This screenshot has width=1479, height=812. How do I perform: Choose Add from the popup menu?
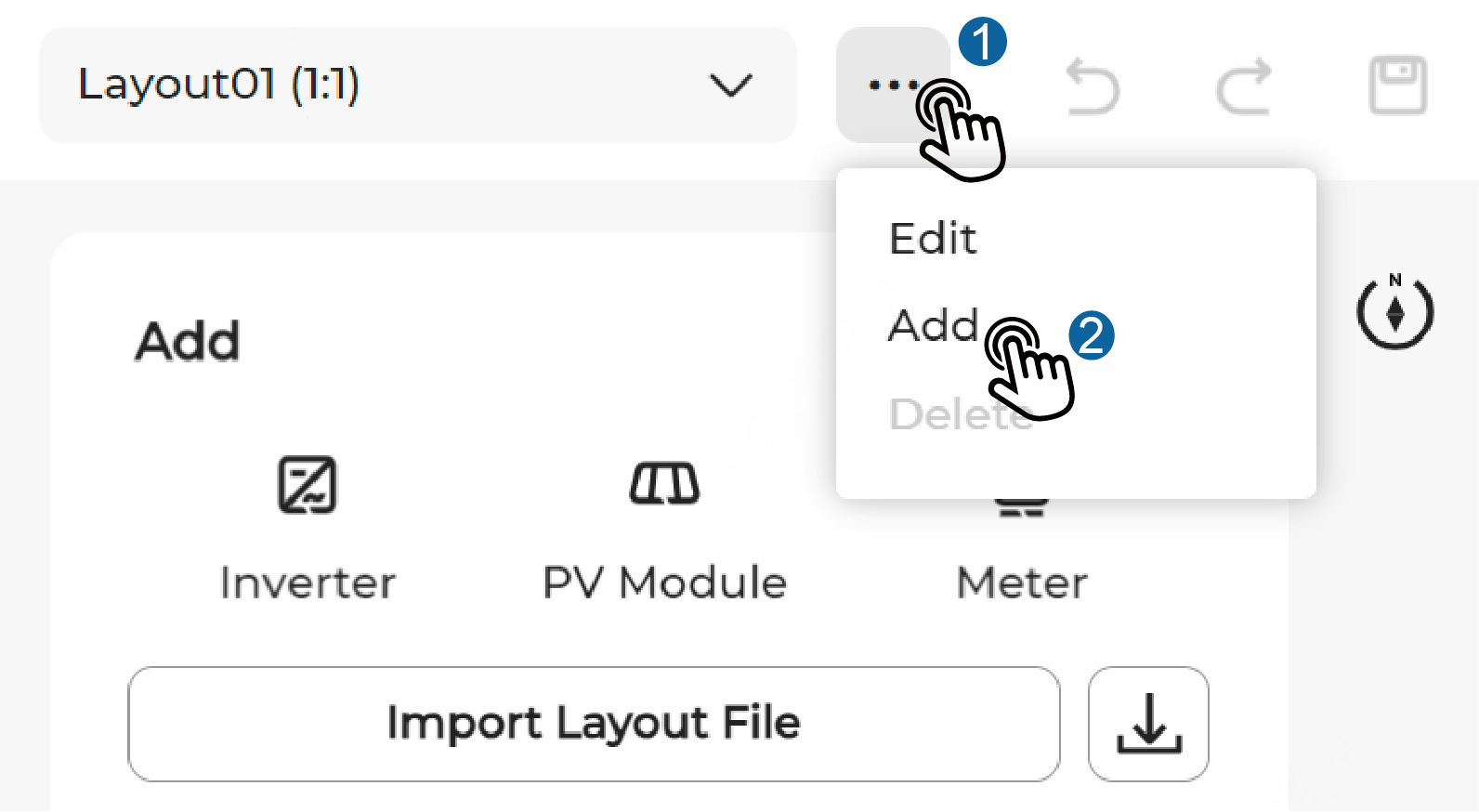[x=933, y=326]
